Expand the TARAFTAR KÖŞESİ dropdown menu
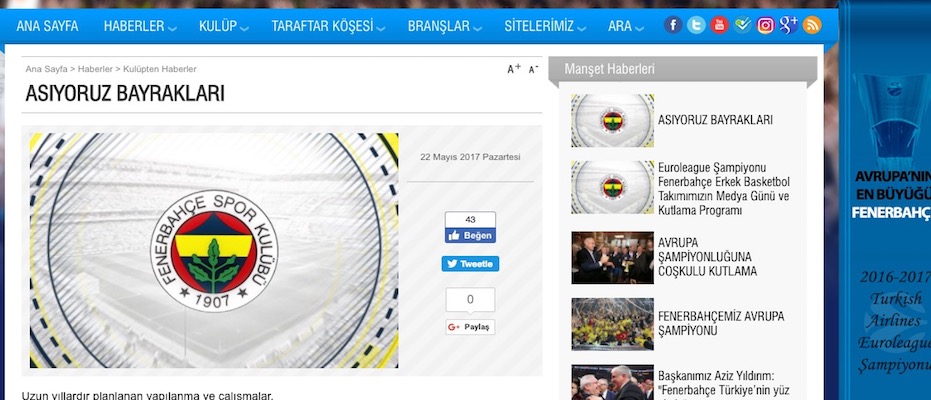The image size is (931, 400). [328, 26]
